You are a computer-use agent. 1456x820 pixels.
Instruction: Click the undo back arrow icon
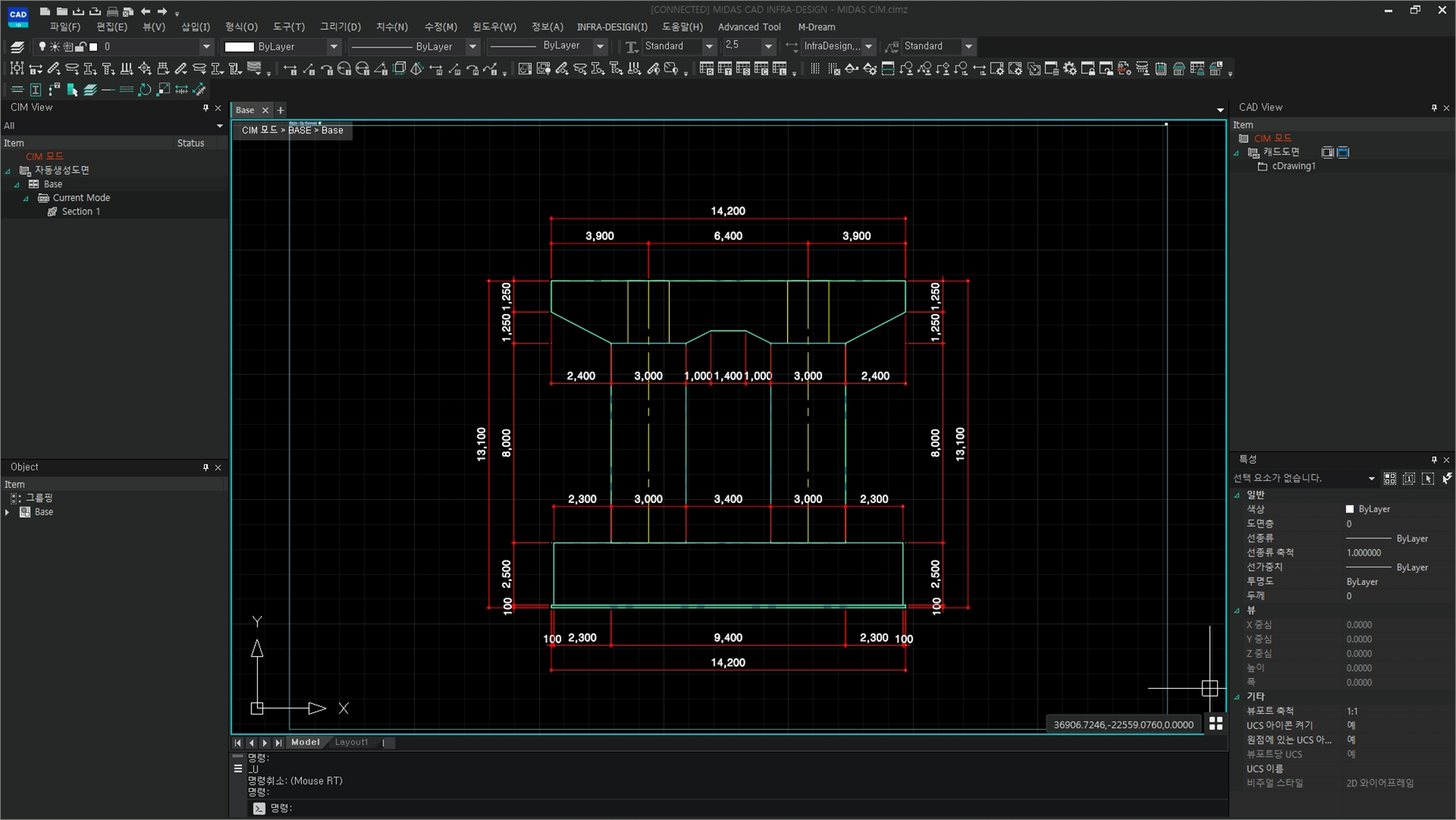145,12
